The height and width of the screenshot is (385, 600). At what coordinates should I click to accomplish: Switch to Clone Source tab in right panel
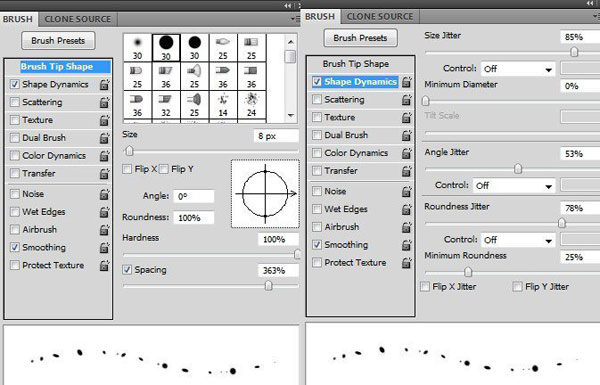click(380, 16)
